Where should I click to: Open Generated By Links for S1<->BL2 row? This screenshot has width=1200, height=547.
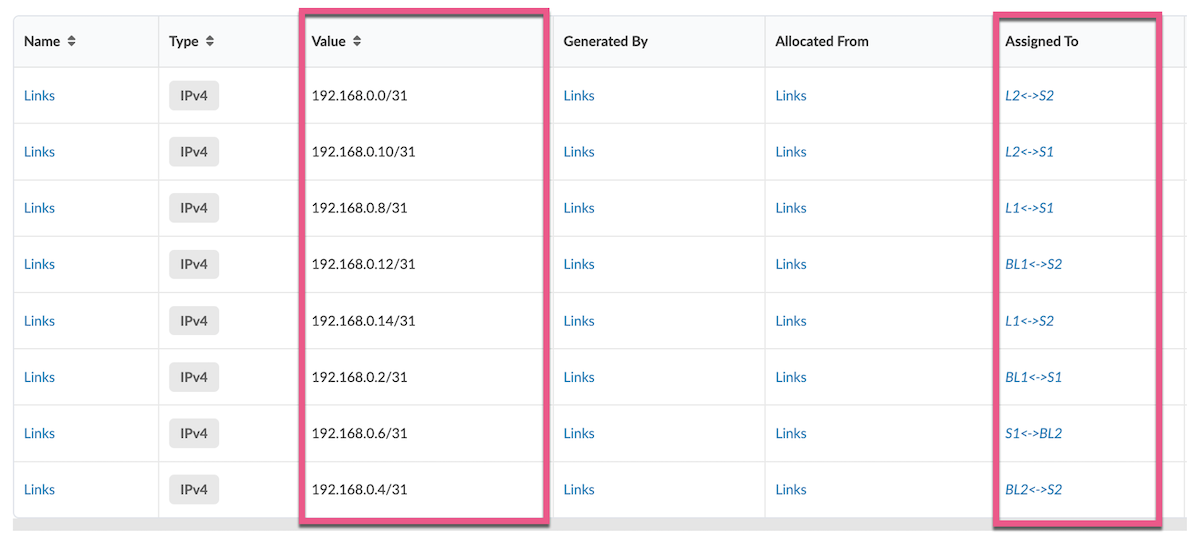[579, 433]
